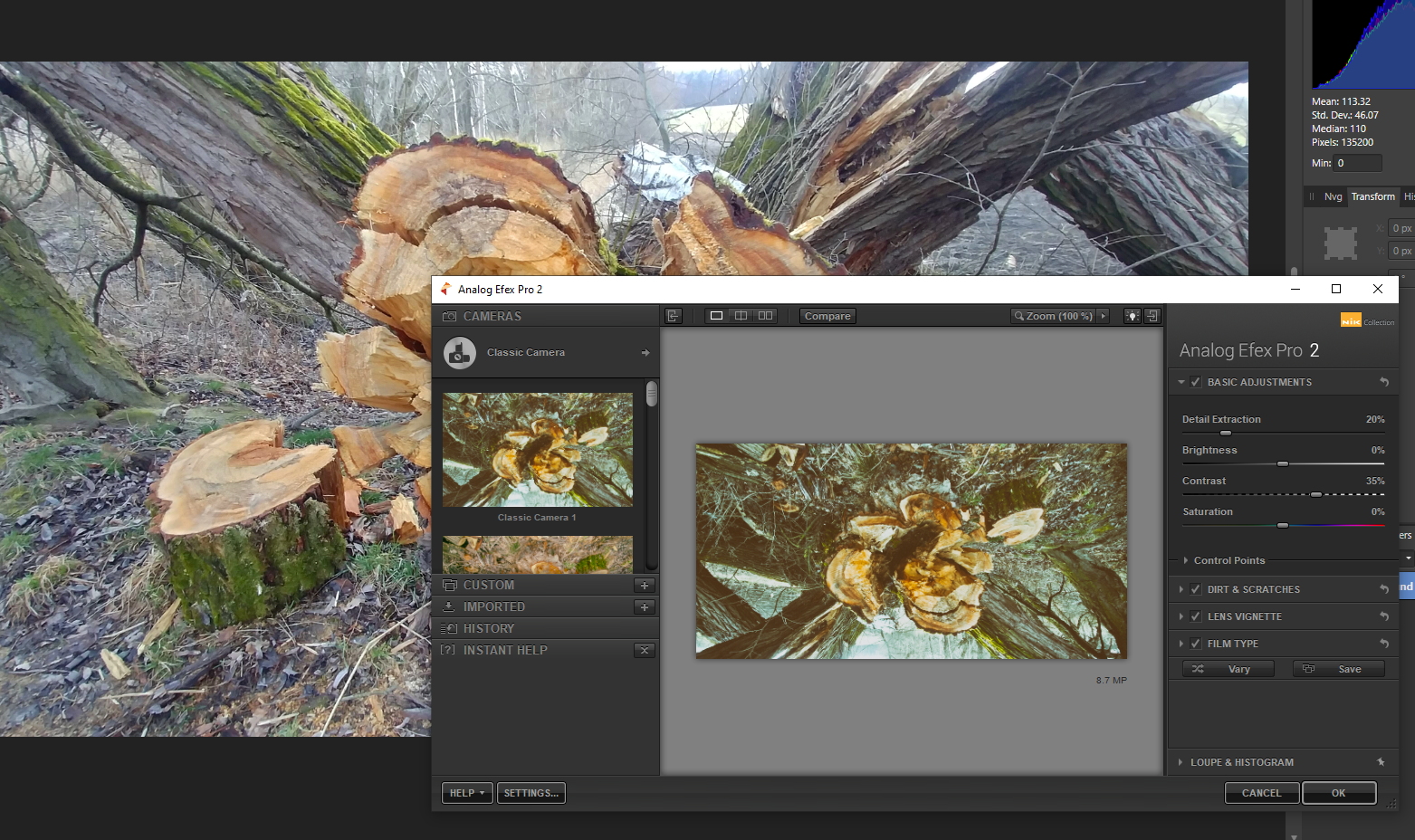Expand the Loupe & Histogram panel
The width and height of the screenshot is (1415, 840).
(1181, 762)
